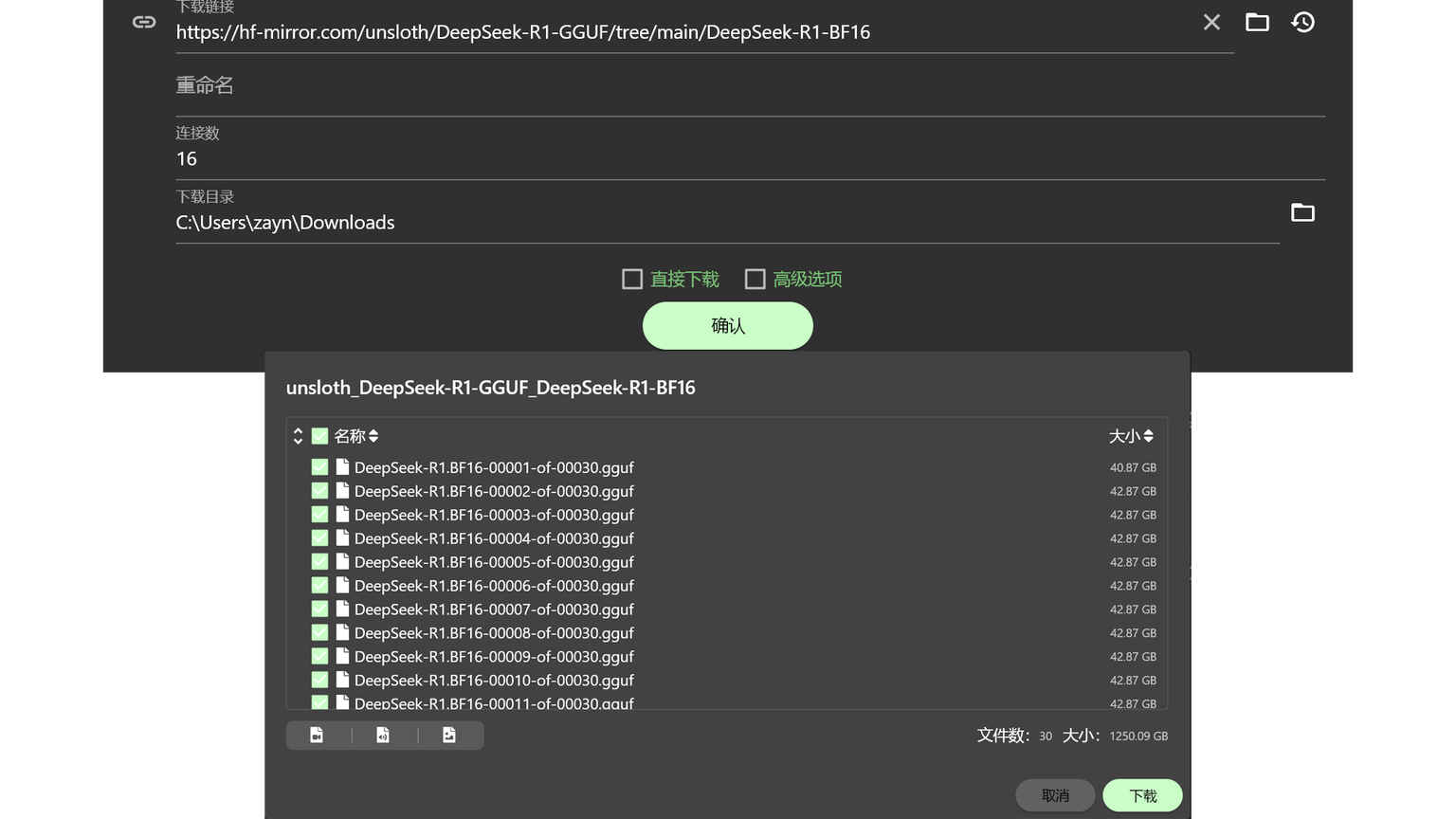The height and width of the screenshot is (819, 1456).
Task: Toggle the select-all checkbox in the header
Action: point(319,436)
